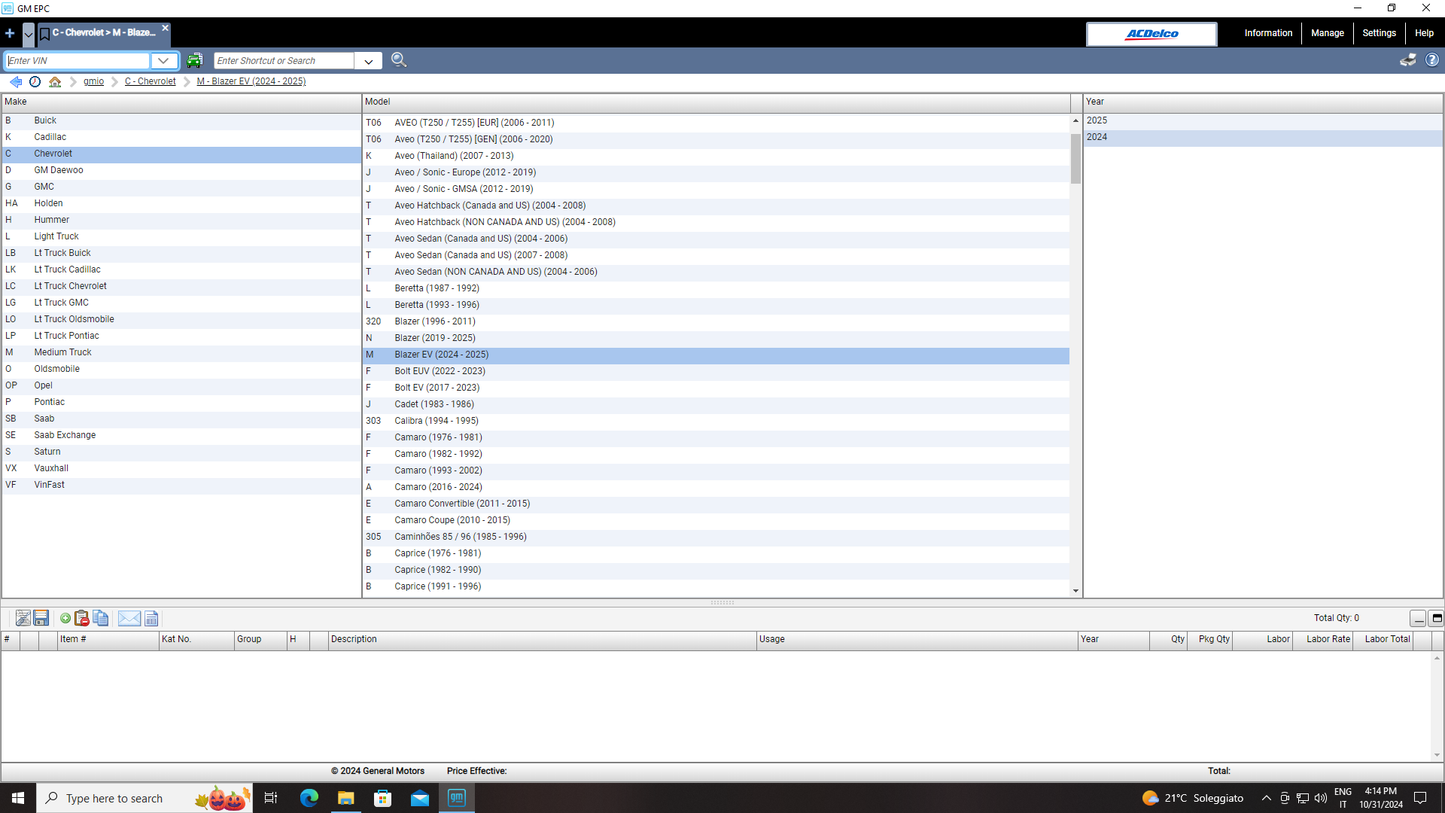The image size is (1445, 813).
Task: Focus the Enter VIN input field
Action: tap(77, 61)
